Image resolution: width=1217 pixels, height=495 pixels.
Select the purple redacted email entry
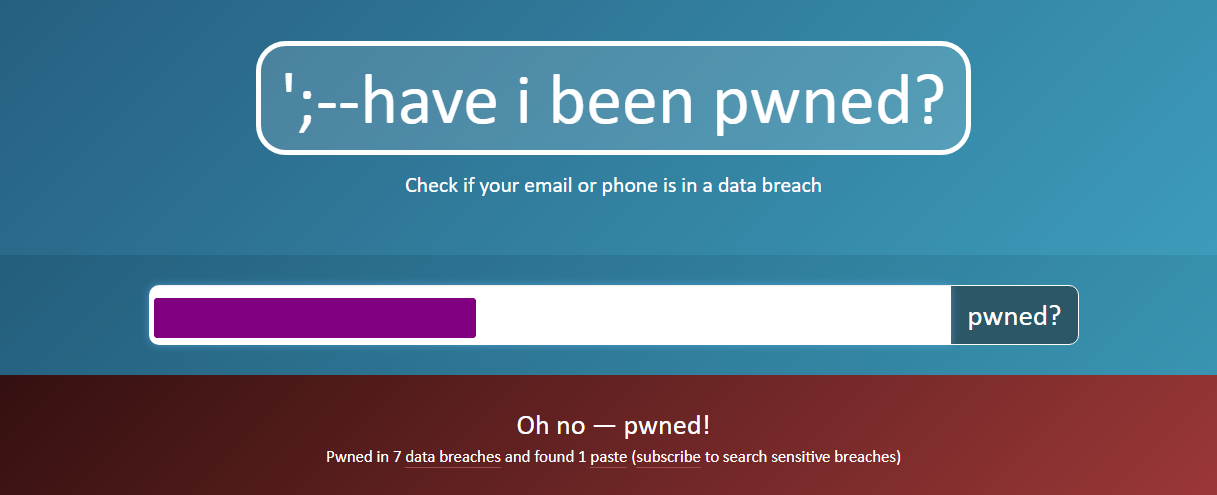[x=315, y=317]
